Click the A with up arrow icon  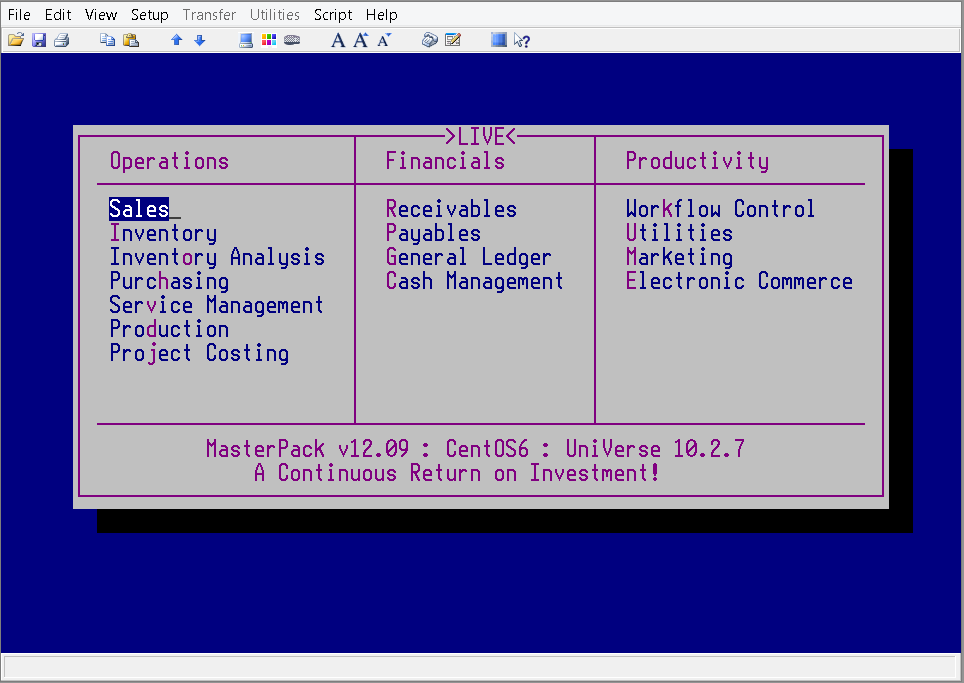pos(361,41)
